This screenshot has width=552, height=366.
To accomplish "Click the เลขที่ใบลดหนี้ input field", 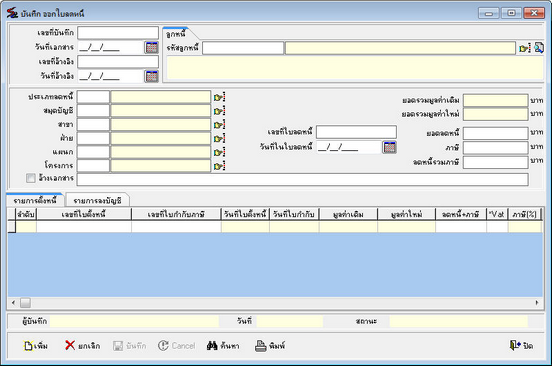I will [x=356, y=132].
